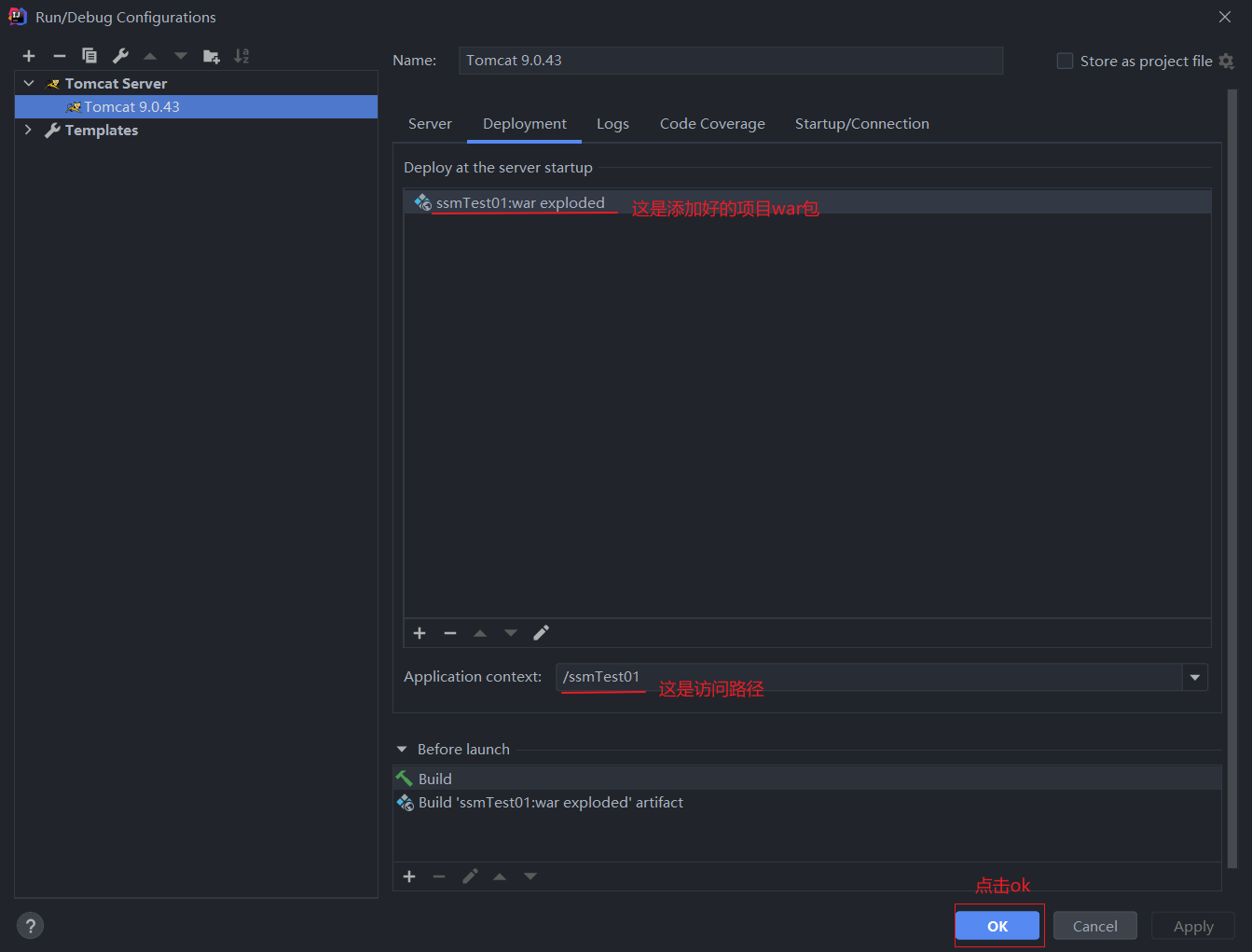Sort configurations alphabetically
Screen dimensions: 1252x952
pos(241,56)
